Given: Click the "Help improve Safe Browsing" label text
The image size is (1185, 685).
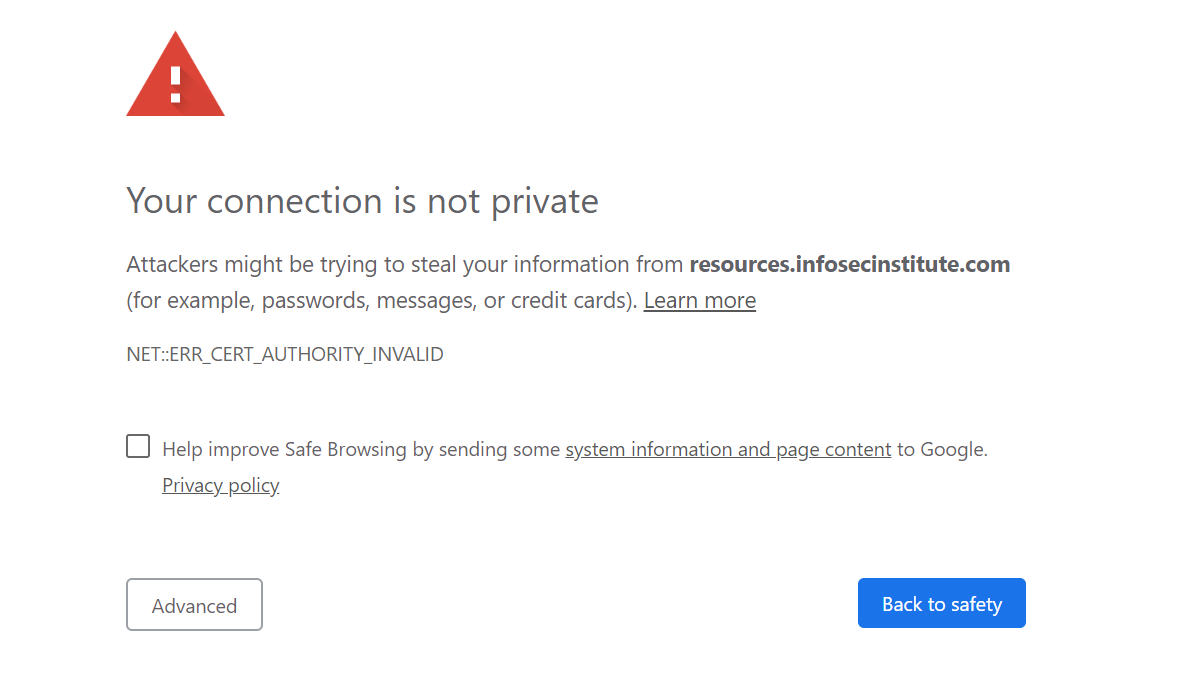Looking at the screenshot, I should pyautogui.click(x=285, y=449).
